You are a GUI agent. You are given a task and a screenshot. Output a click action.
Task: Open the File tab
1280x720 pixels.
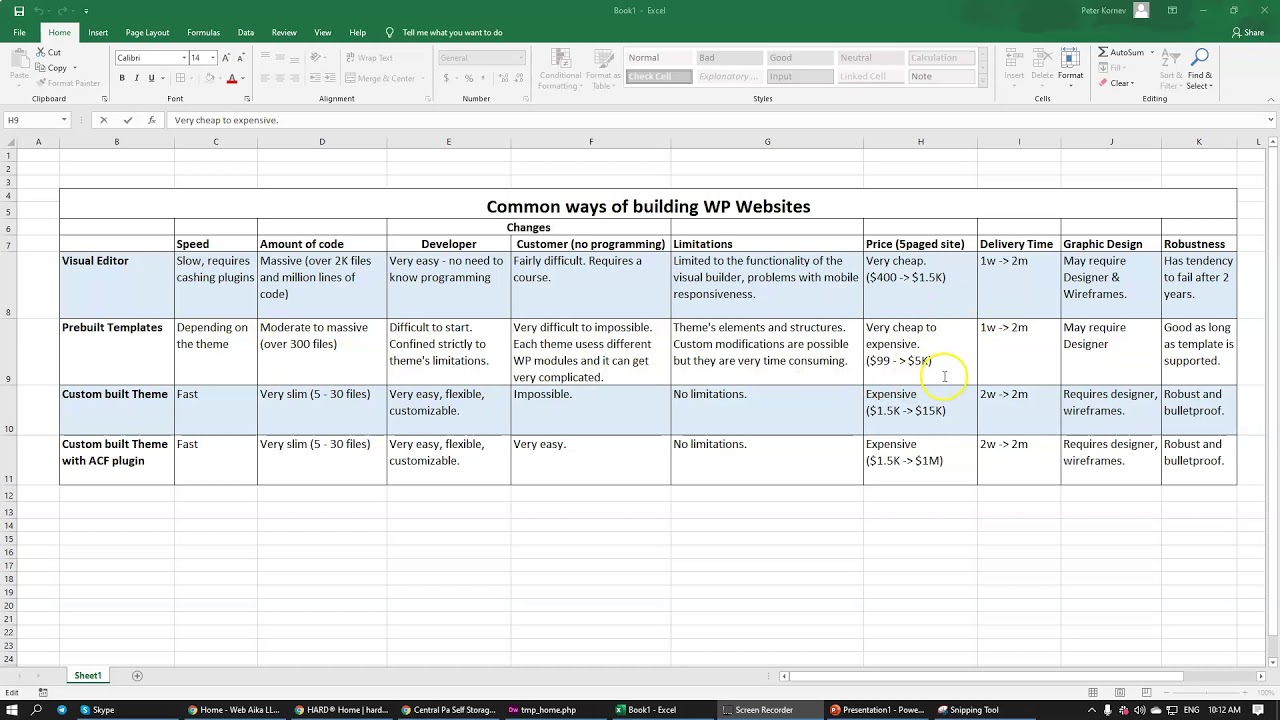point(19,32)
